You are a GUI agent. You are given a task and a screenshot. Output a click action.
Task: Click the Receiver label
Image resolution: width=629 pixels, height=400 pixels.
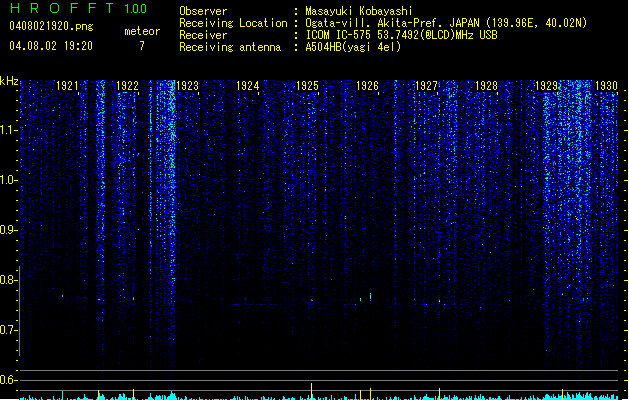coord(203,35)
